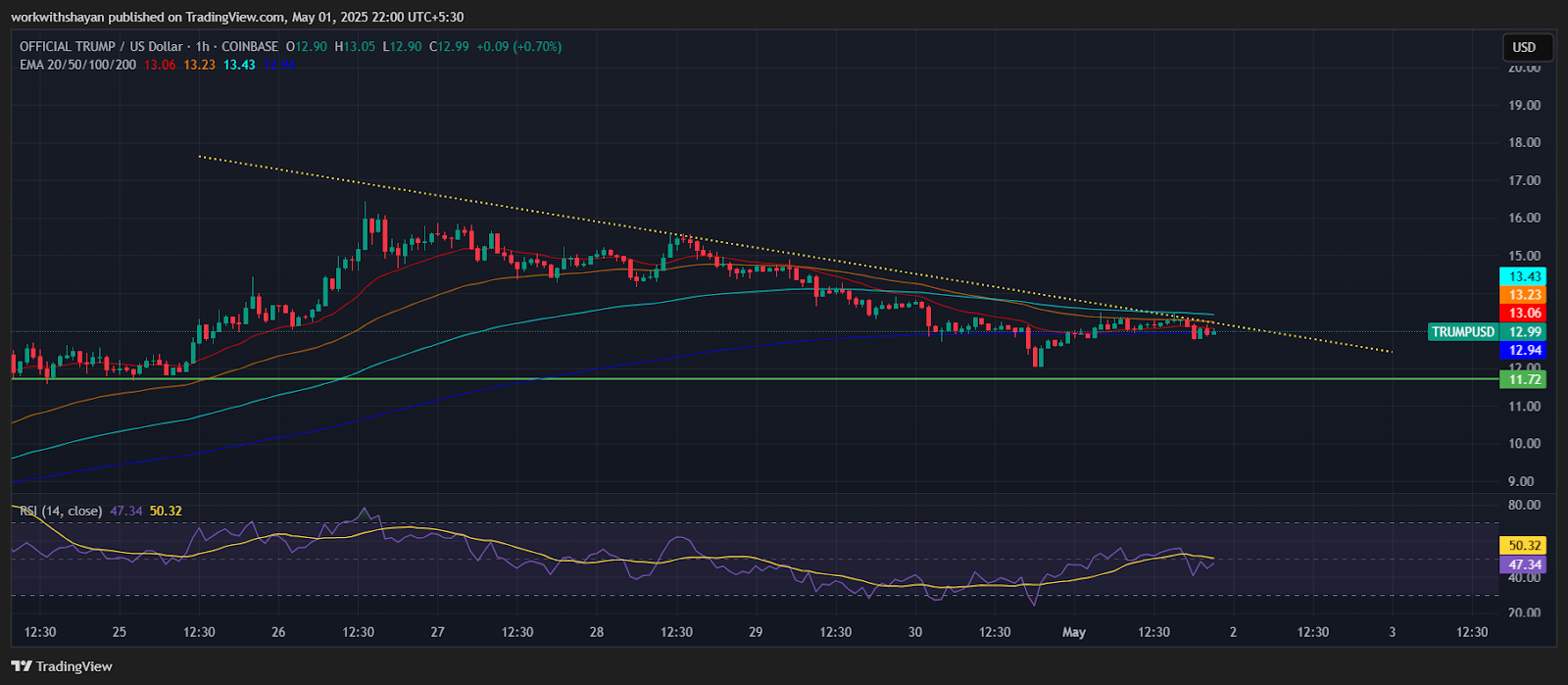This screenshot has width=1568, height=685.
Task: Select the green horizontal support line at 11.72
Action: [x=755, y=378]
